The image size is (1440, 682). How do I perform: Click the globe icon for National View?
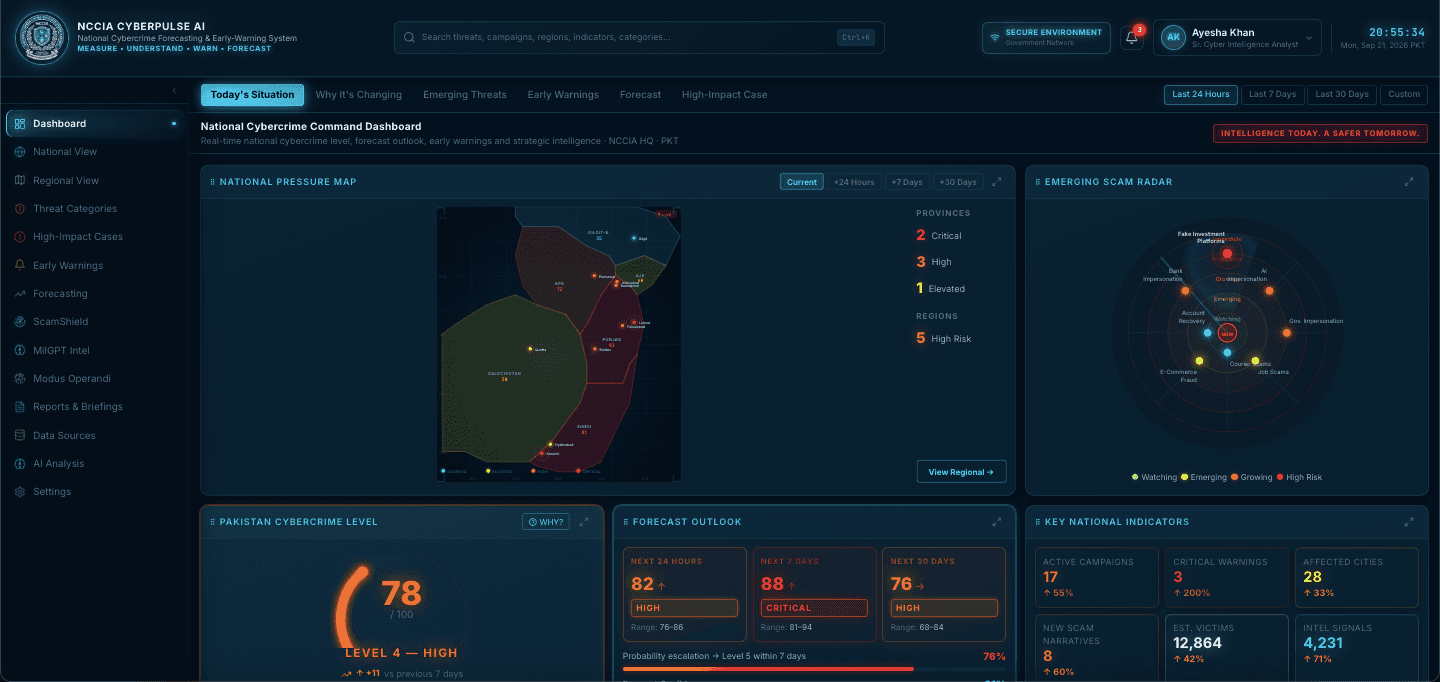coord(20,152)
